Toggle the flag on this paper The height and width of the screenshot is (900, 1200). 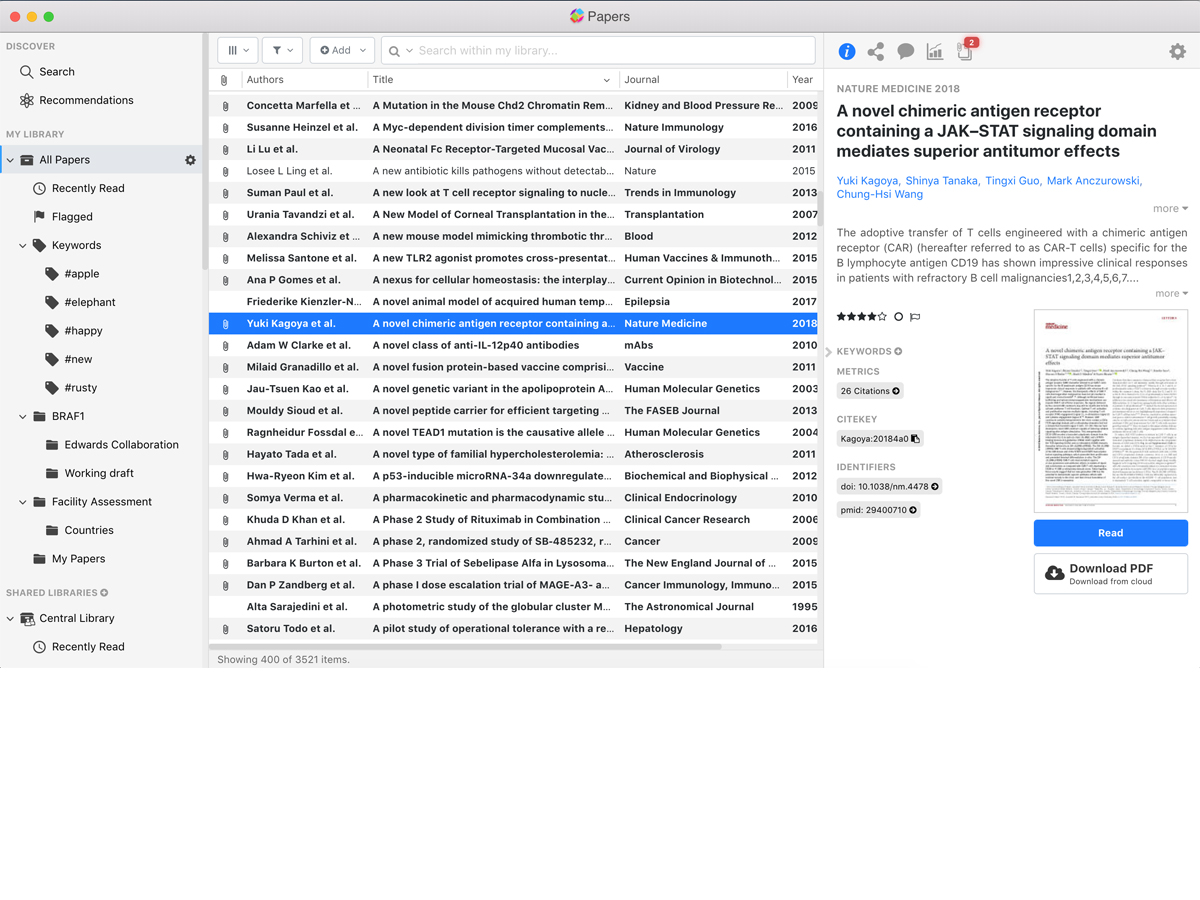pos(915,317)
